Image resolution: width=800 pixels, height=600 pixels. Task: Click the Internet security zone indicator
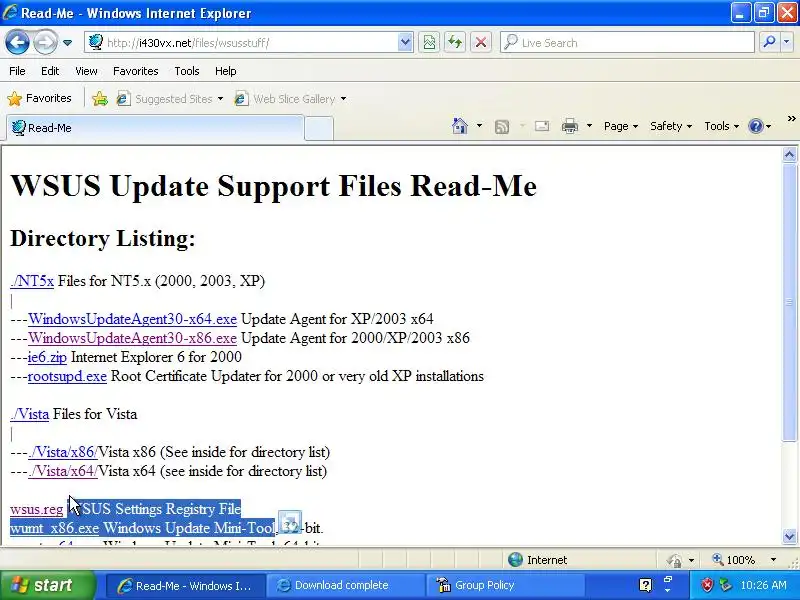tap(537, 560)
